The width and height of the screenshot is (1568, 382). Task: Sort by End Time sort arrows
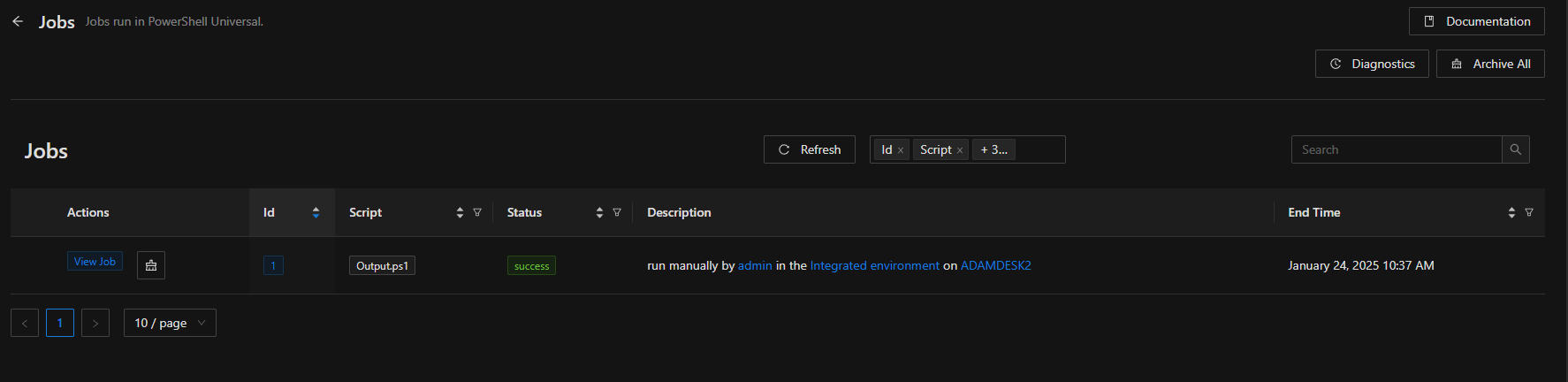[1511, 212]
